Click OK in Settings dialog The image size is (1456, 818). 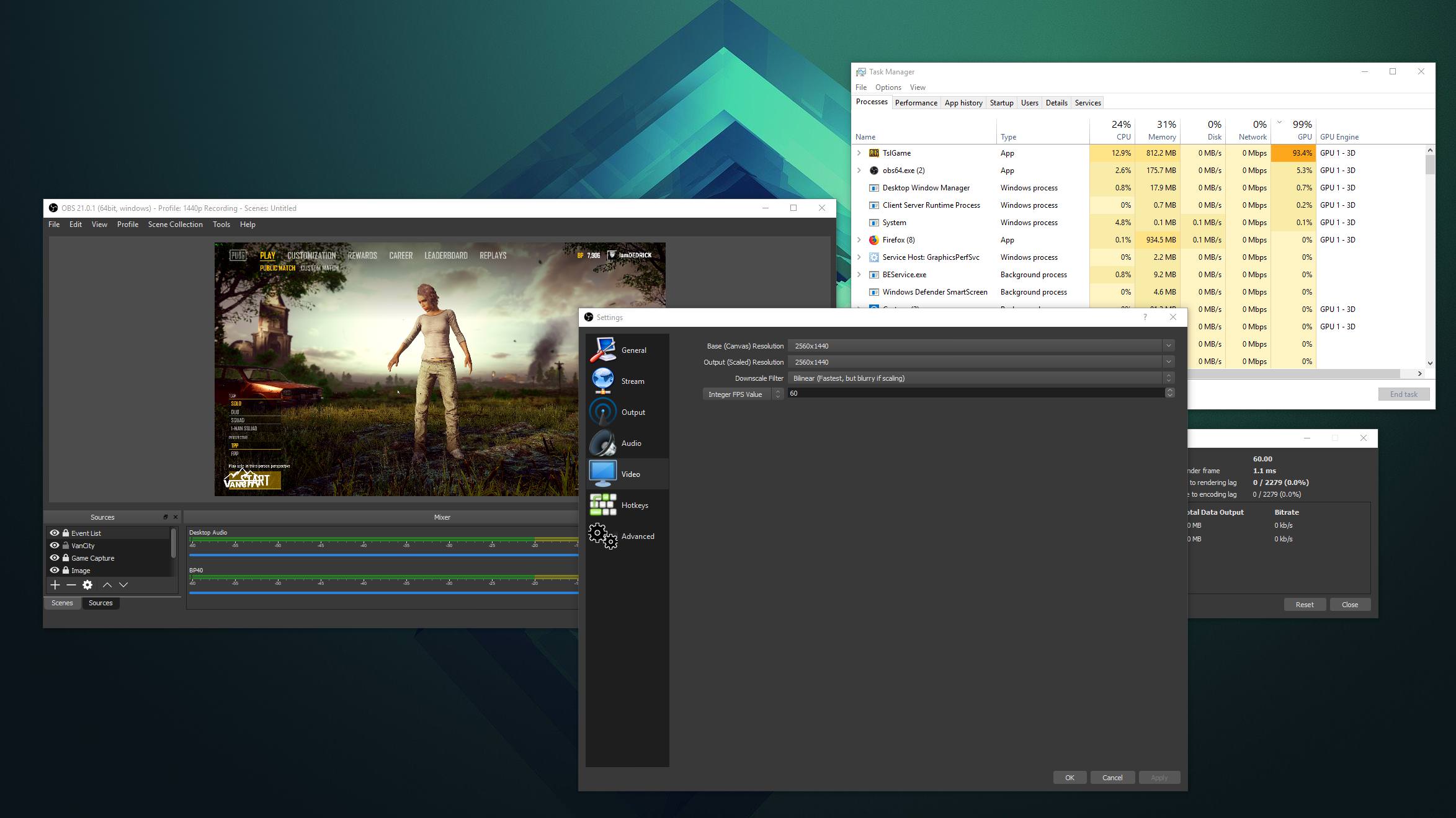[x=1070, y=778]
